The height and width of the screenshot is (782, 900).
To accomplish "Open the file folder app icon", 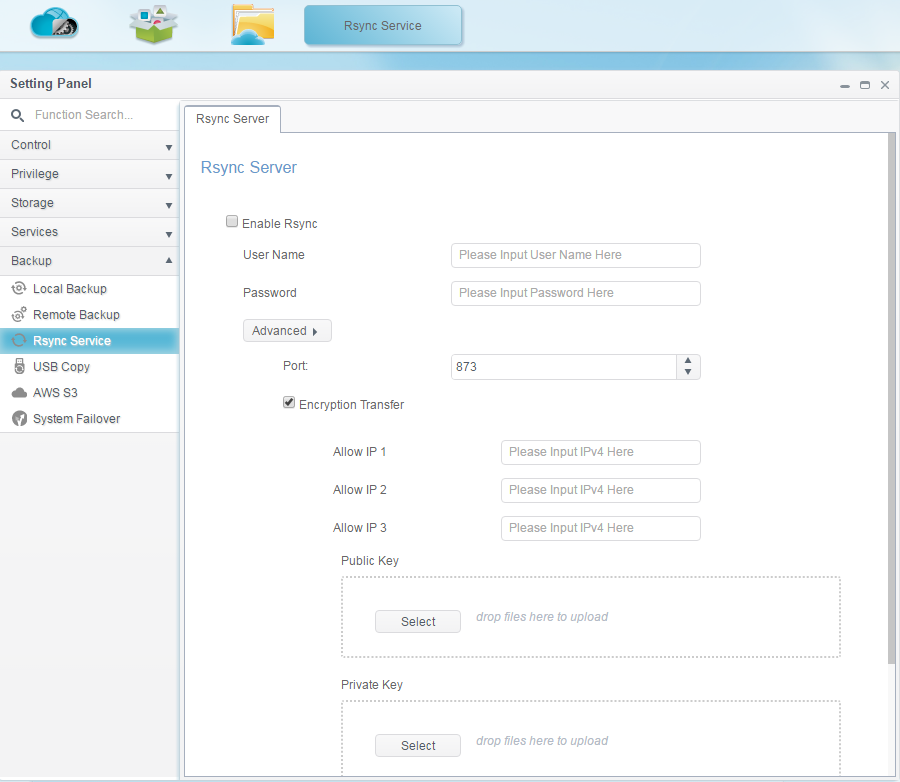I will point(252,25).
